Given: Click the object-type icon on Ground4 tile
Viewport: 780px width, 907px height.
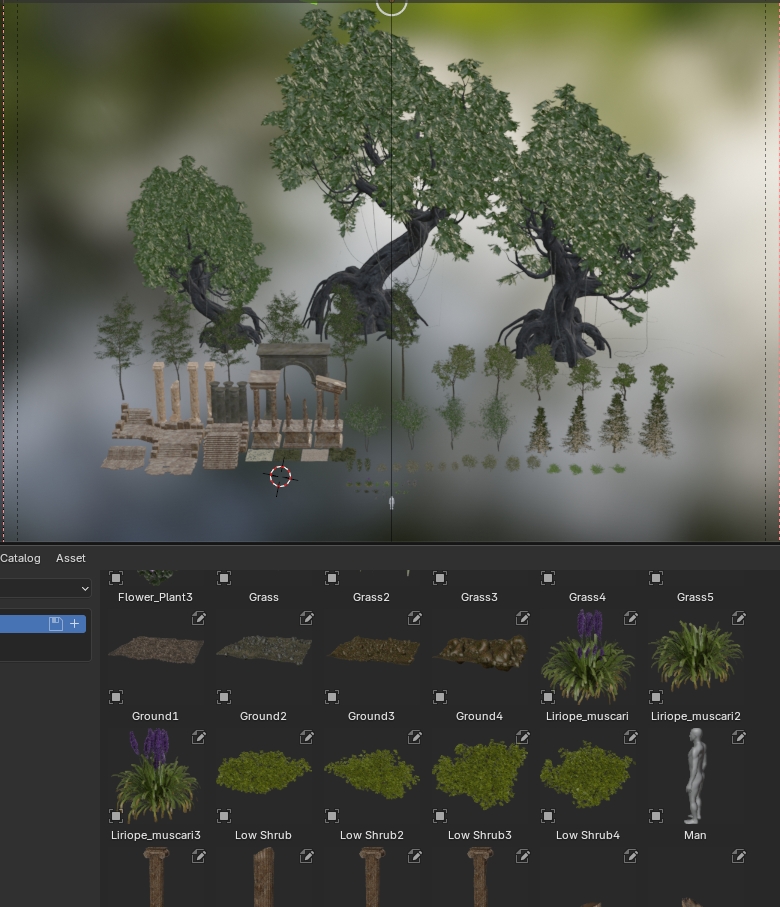Looking at the screenshot, I should point(440,696).
